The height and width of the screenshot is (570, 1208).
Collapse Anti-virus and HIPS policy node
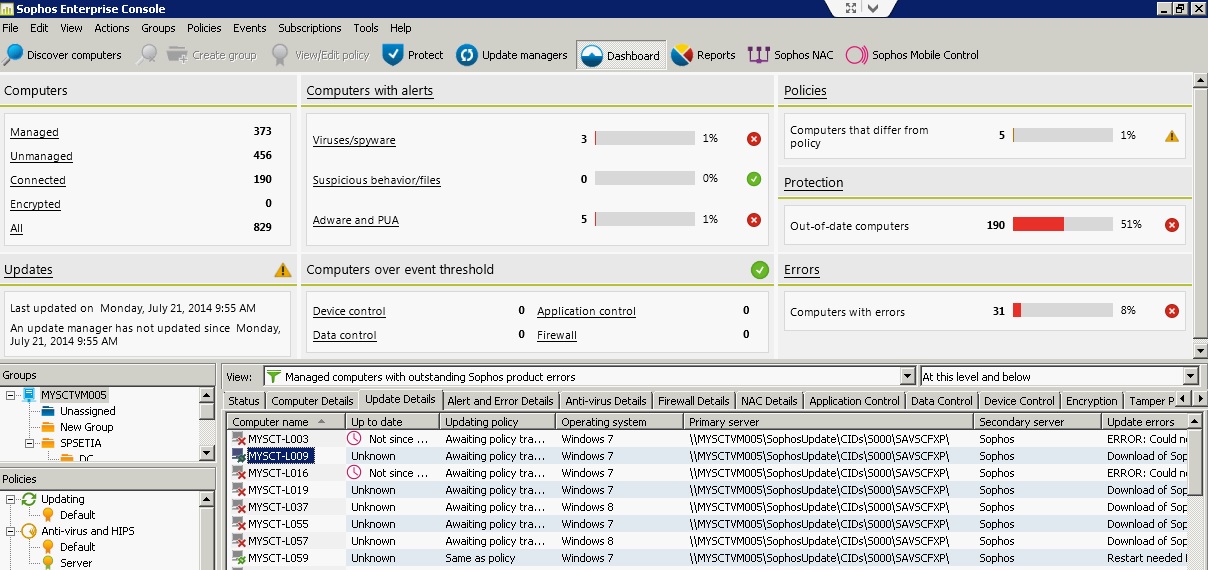[x=10, y=531]
